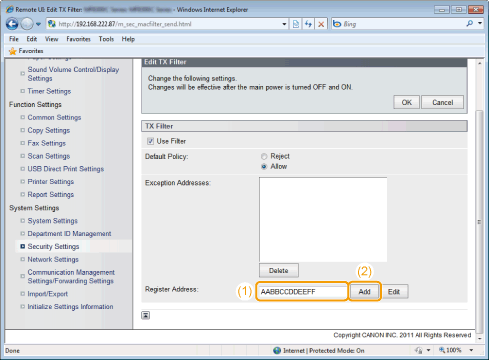Open Common Settings link

coord(54,117)
